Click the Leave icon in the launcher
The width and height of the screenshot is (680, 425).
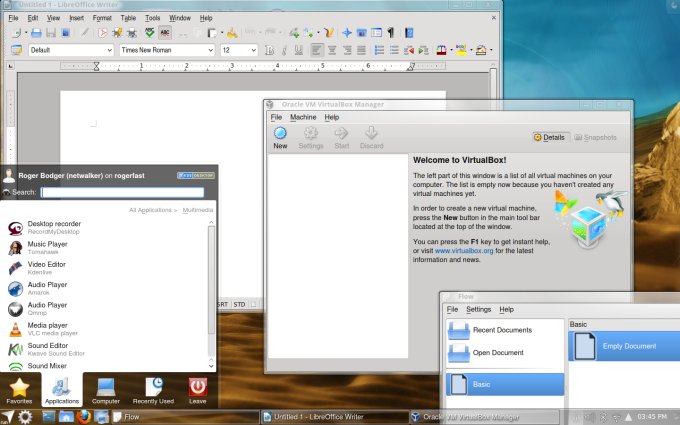click(198, 391)
